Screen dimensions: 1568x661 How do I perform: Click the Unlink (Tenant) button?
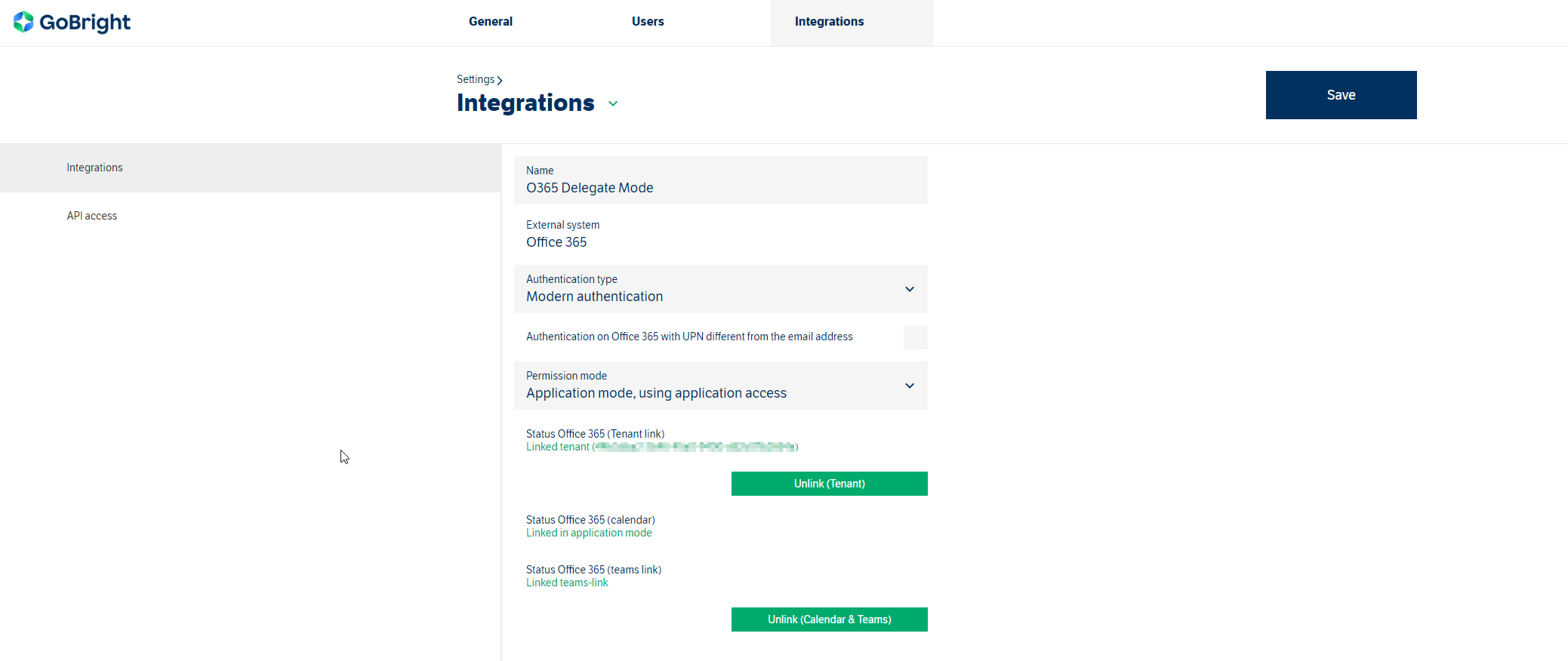coord(829,484)
